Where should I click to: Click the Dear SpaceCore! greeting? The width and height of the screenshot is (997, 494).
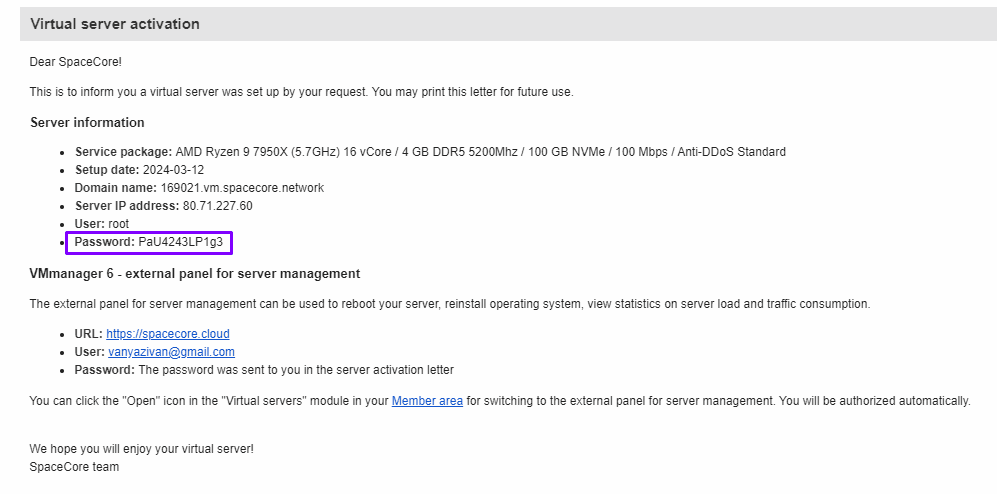click(75, 62)
